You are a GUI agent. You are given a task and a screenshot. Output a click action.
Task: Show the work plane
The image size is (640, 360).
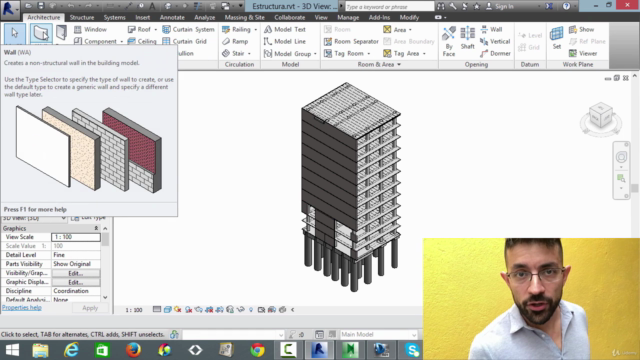click(582, 29)
